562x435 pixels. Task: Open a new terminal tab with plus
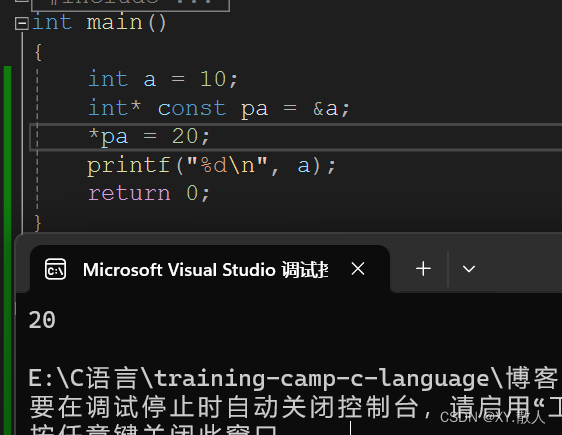[x=423, y=269]
